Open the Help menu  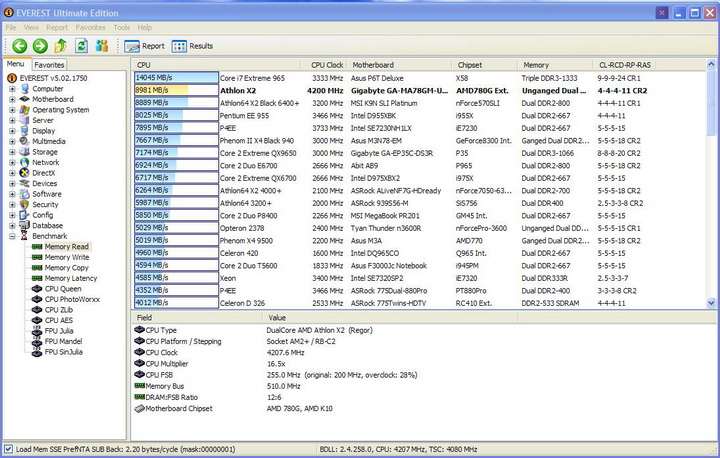point(145,28)
